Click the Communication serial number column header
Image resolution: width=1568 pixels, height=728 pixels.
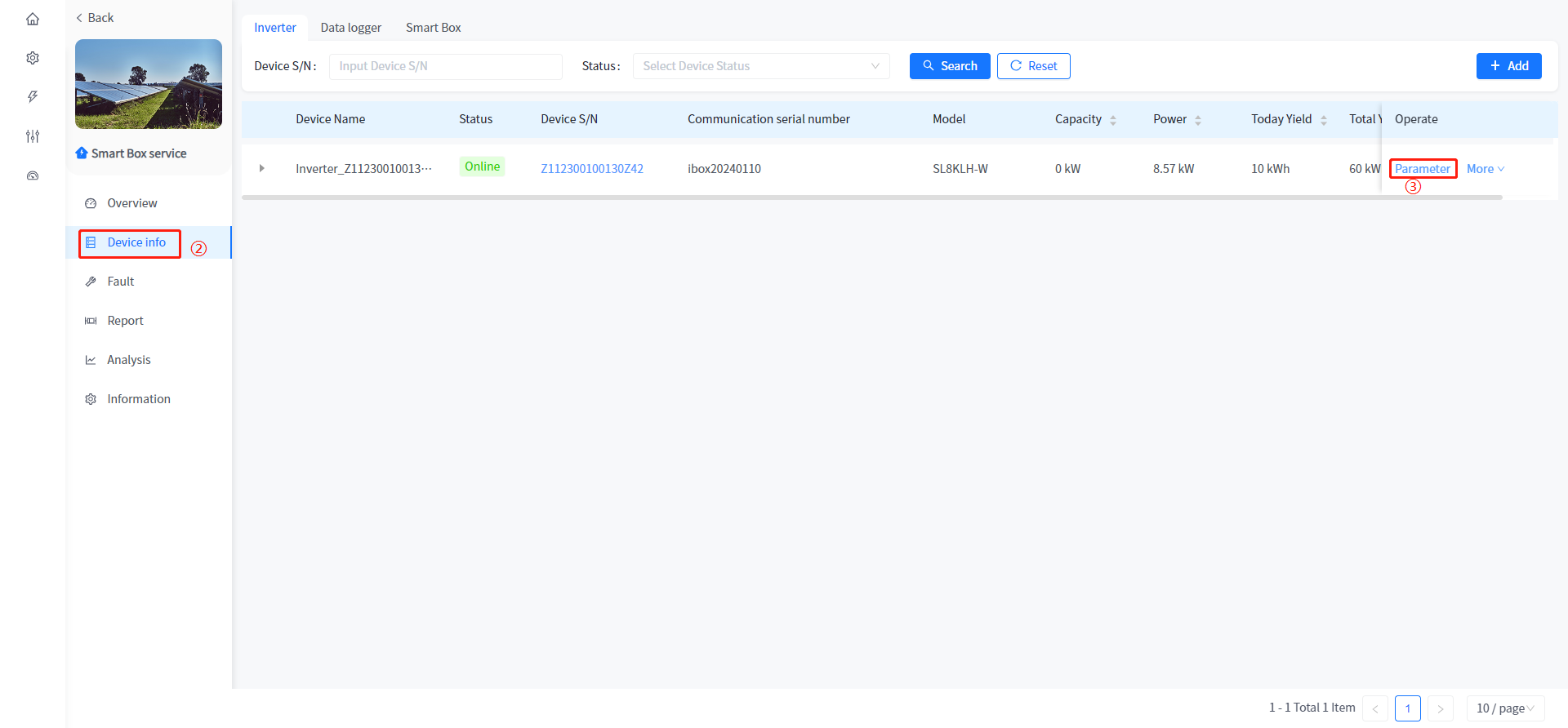(x=768, y=119)
